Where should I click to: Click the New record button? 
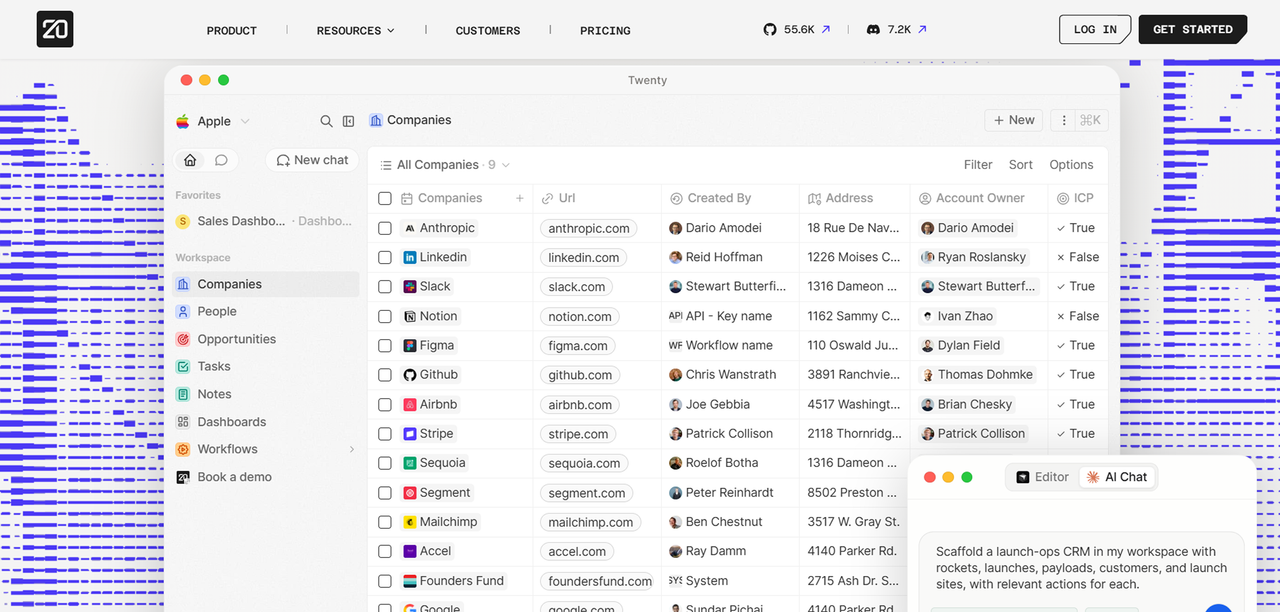[x=1014, y=120]
